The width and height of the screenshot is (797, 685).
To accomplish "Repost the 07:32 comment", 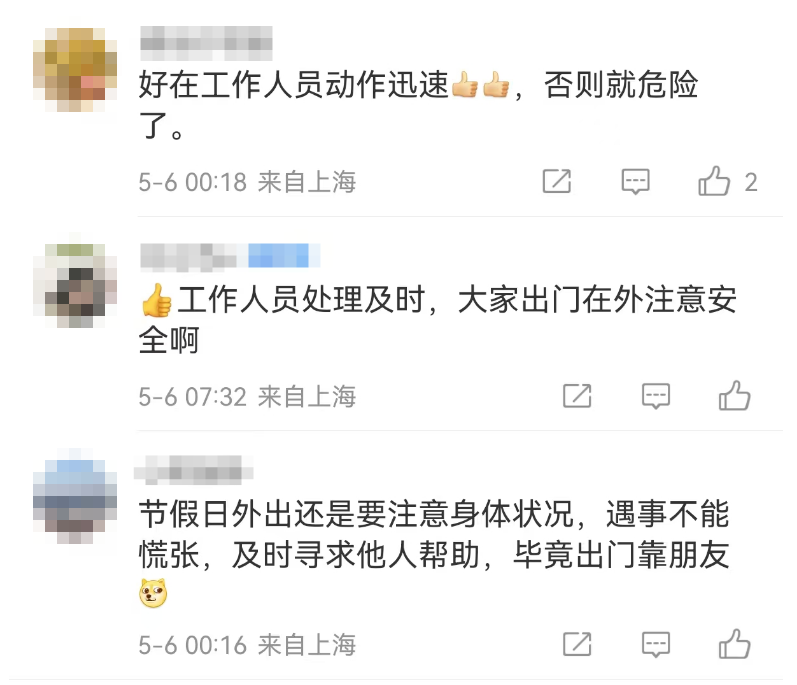I will (x=577, y=396).
